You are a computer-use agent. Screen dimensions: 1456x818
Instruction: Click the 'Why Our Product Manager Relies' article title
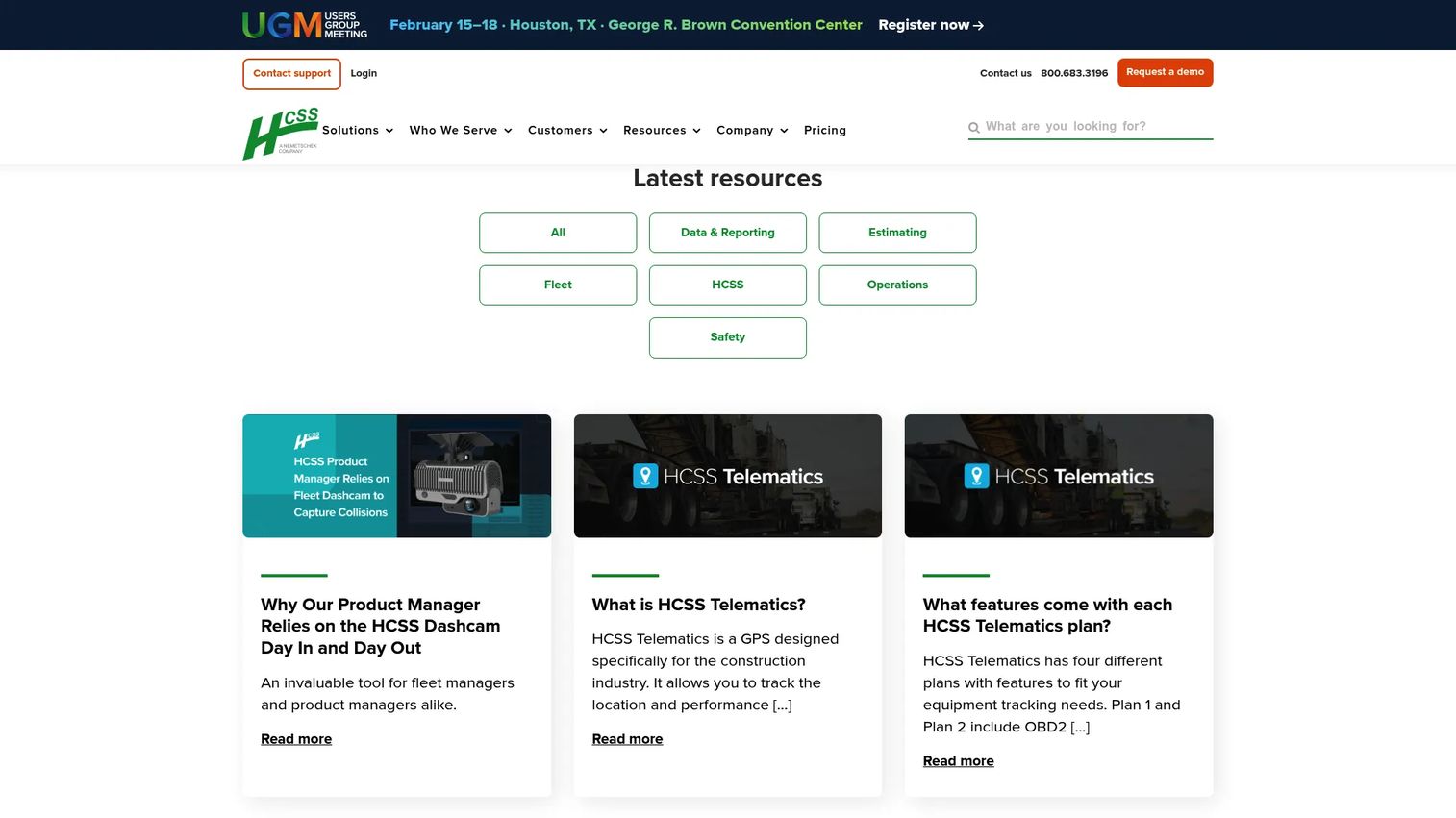point(381,626)
